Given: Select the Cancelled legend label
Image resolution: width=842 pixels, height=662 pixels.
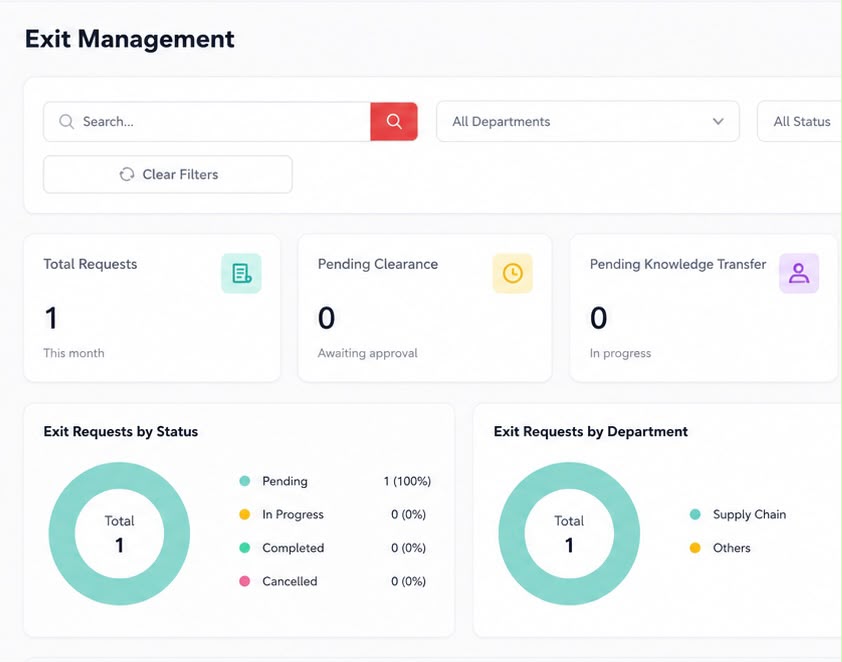Looking at the screenshot, I should tap(289, 581).
